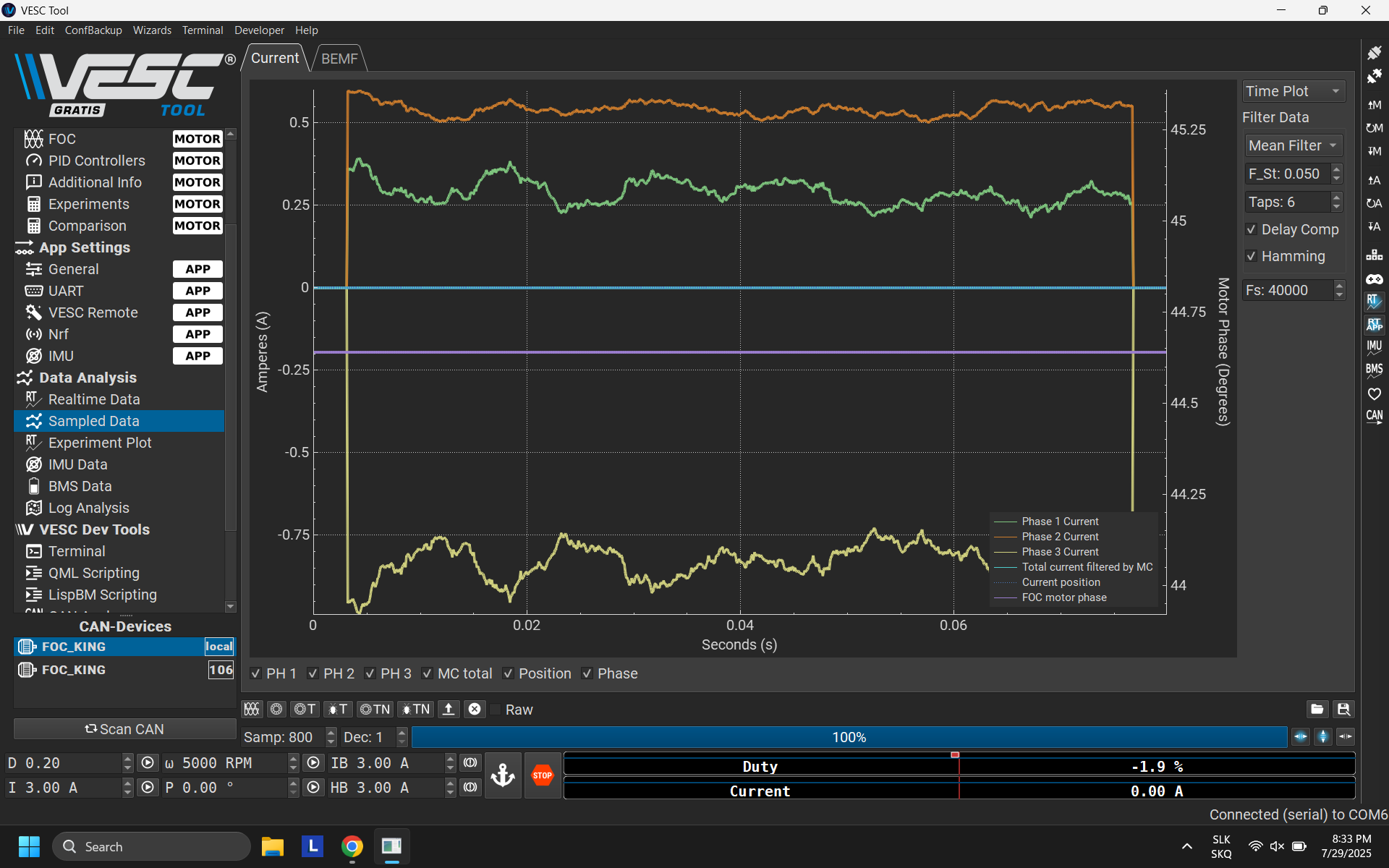Click the circled X clear/stop sampling icon
This screenshot has height=868, width=1389.
475,709
